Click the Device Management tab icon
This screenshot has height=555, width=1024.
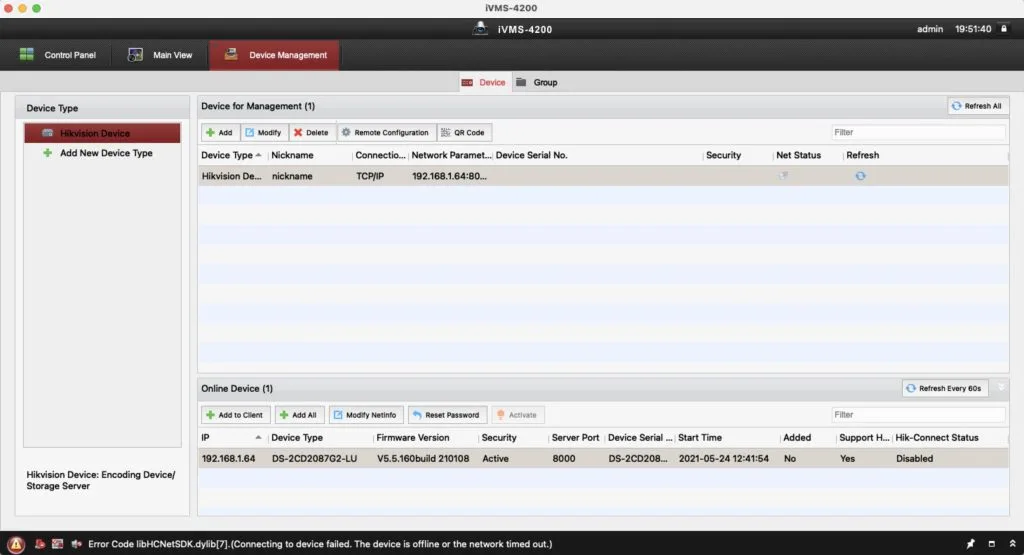pos(231,54)
